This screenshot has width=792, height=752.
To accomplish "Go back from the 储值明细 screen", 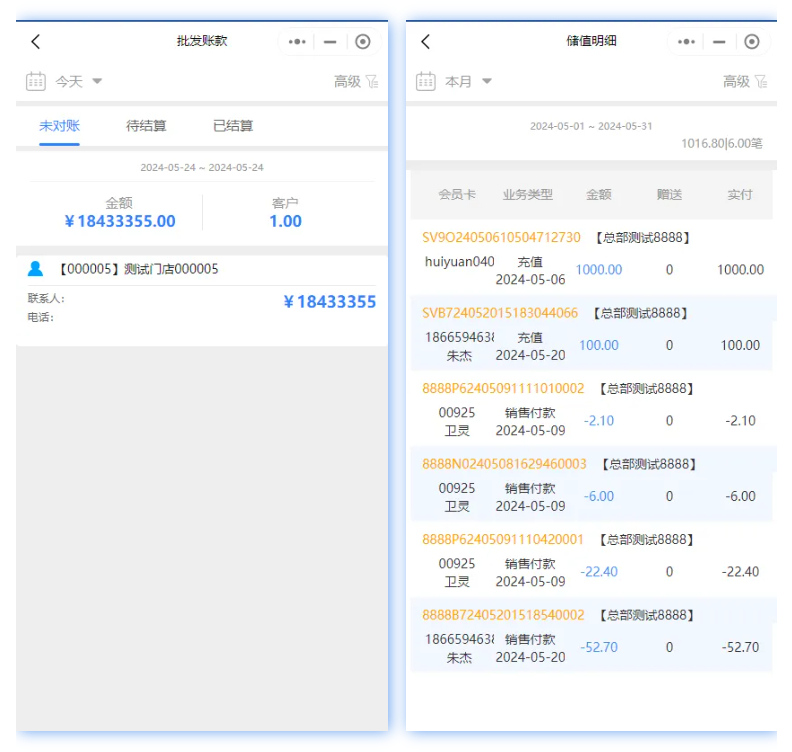I will point(425,41).
